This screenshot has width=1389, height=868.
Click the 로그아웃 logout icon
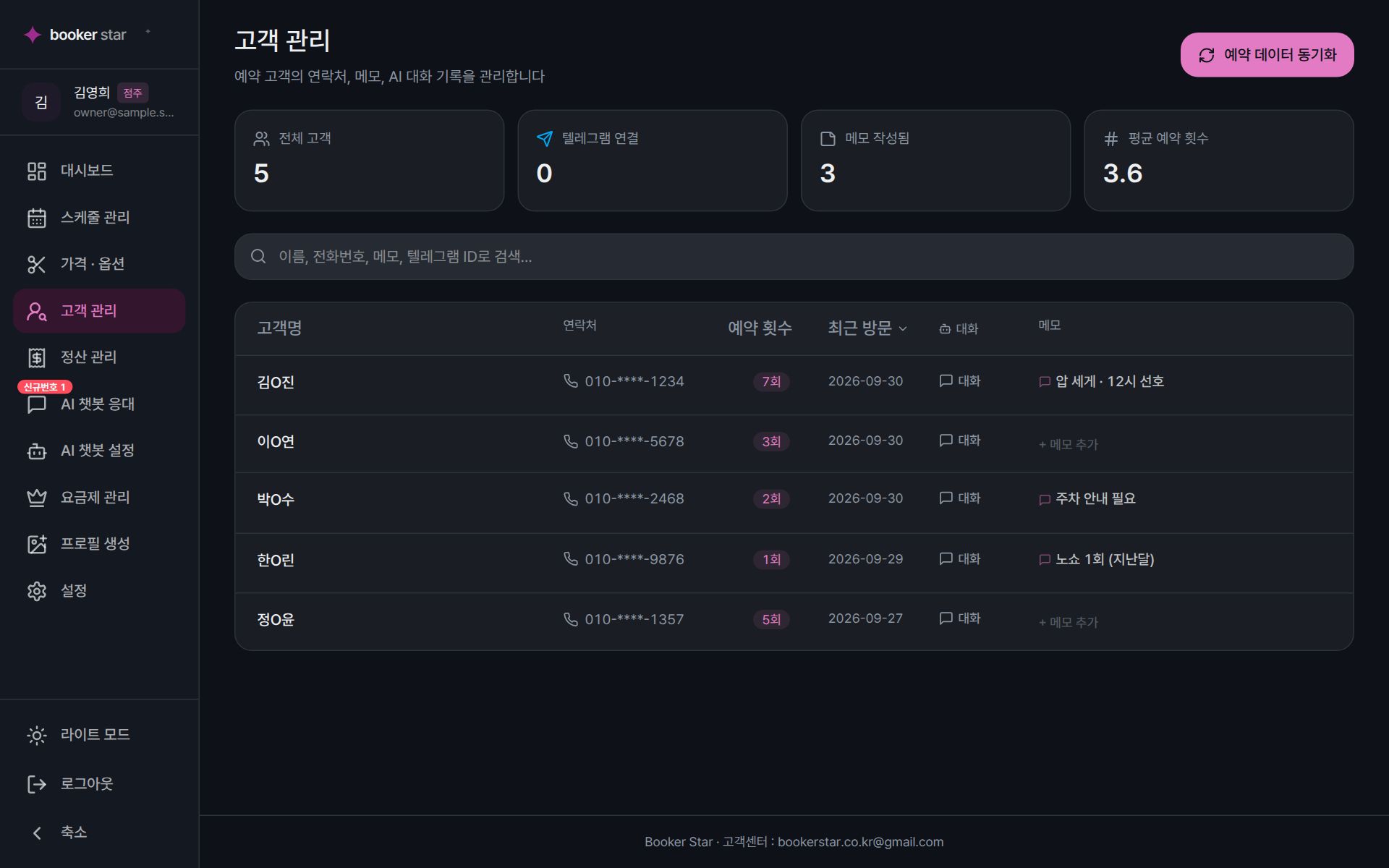click(37, 784)
